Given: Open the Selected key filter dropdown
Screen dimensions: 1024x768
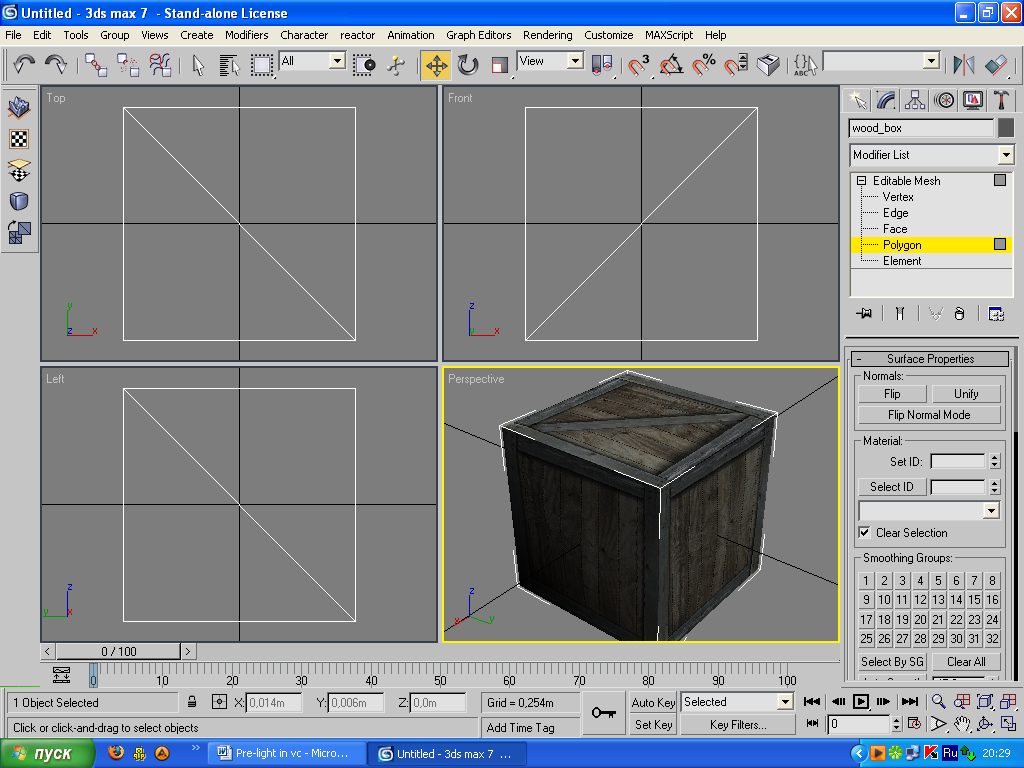Looking at the screenshot, I should pos(785,702).
